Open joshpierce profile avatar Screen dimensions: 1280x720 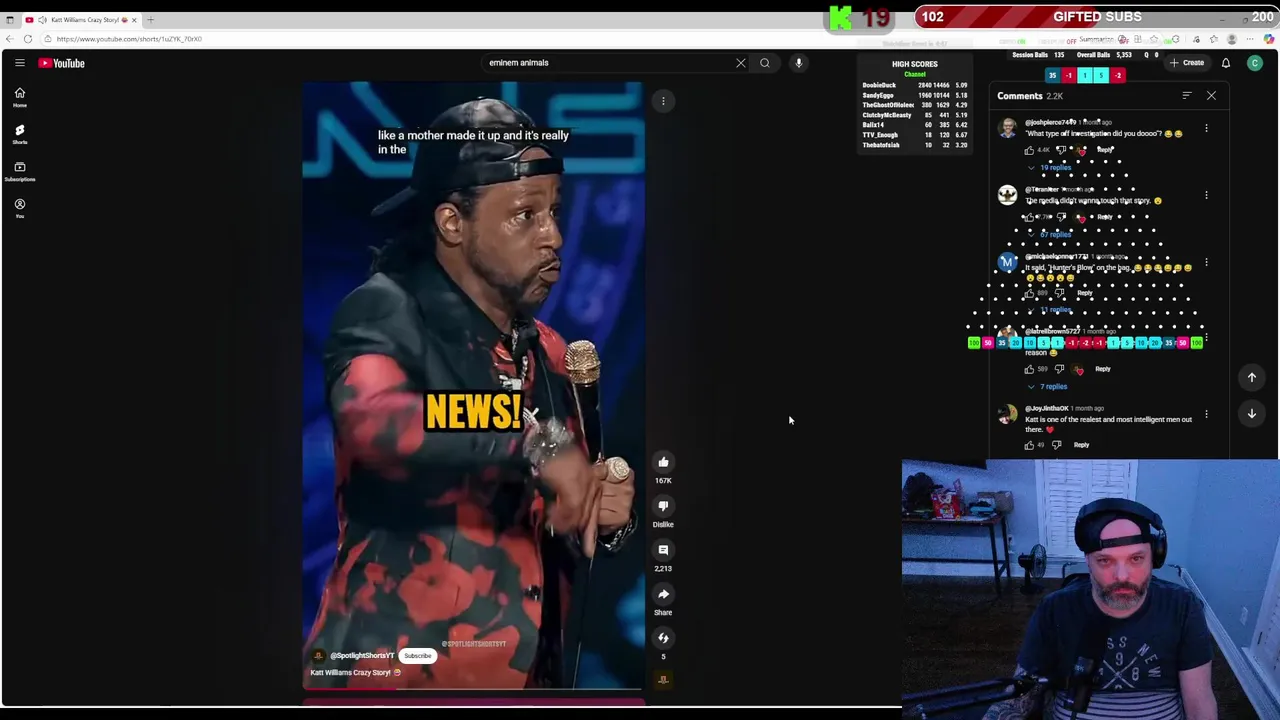(x=1007, y=128)
